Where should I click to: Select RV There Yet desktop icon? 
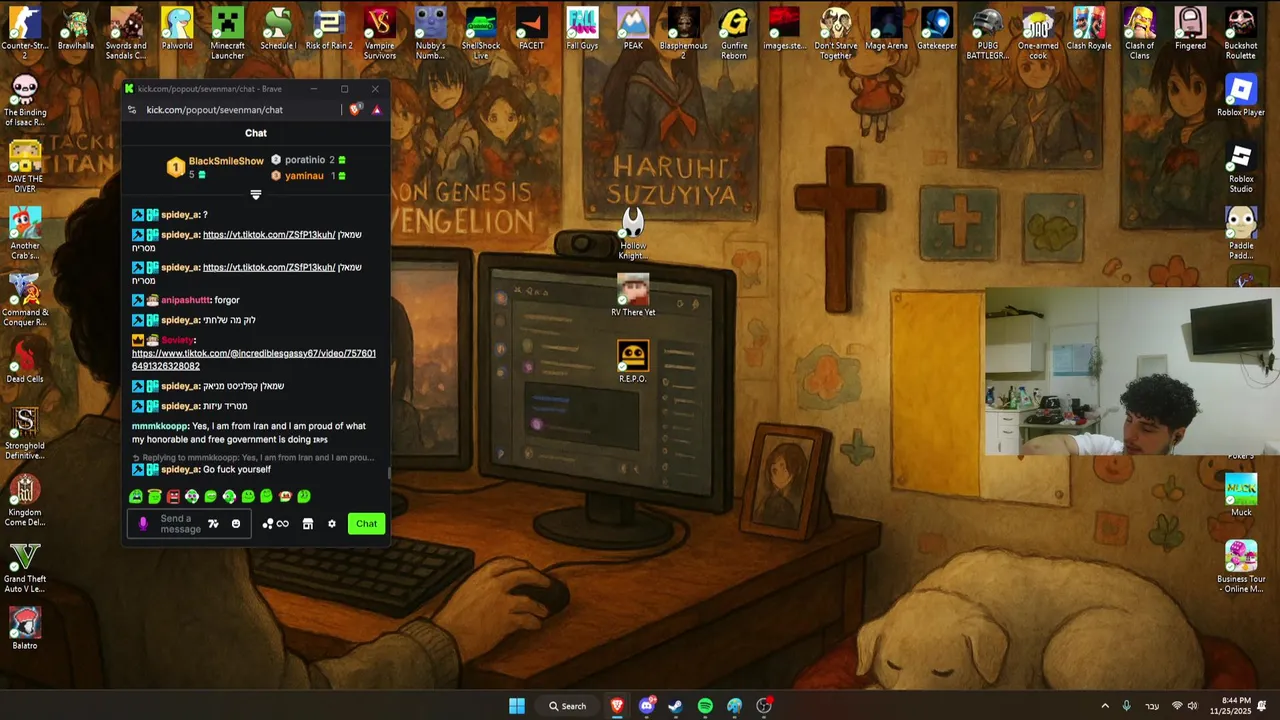[633, 296]
